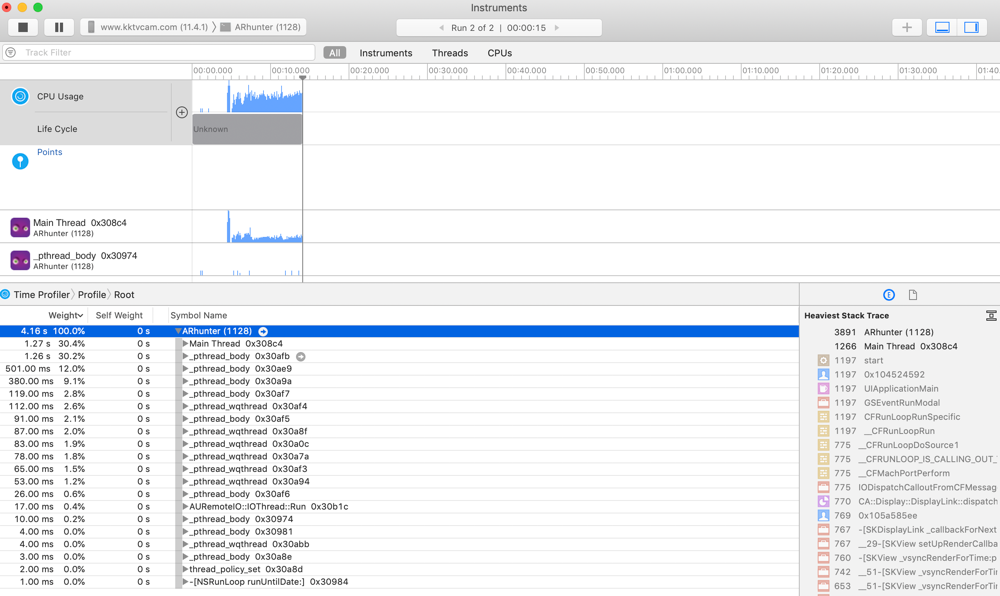This screenshot has width=1000, height=596.
Task: Switch to the CPUs tab
Action: (499, 53)
